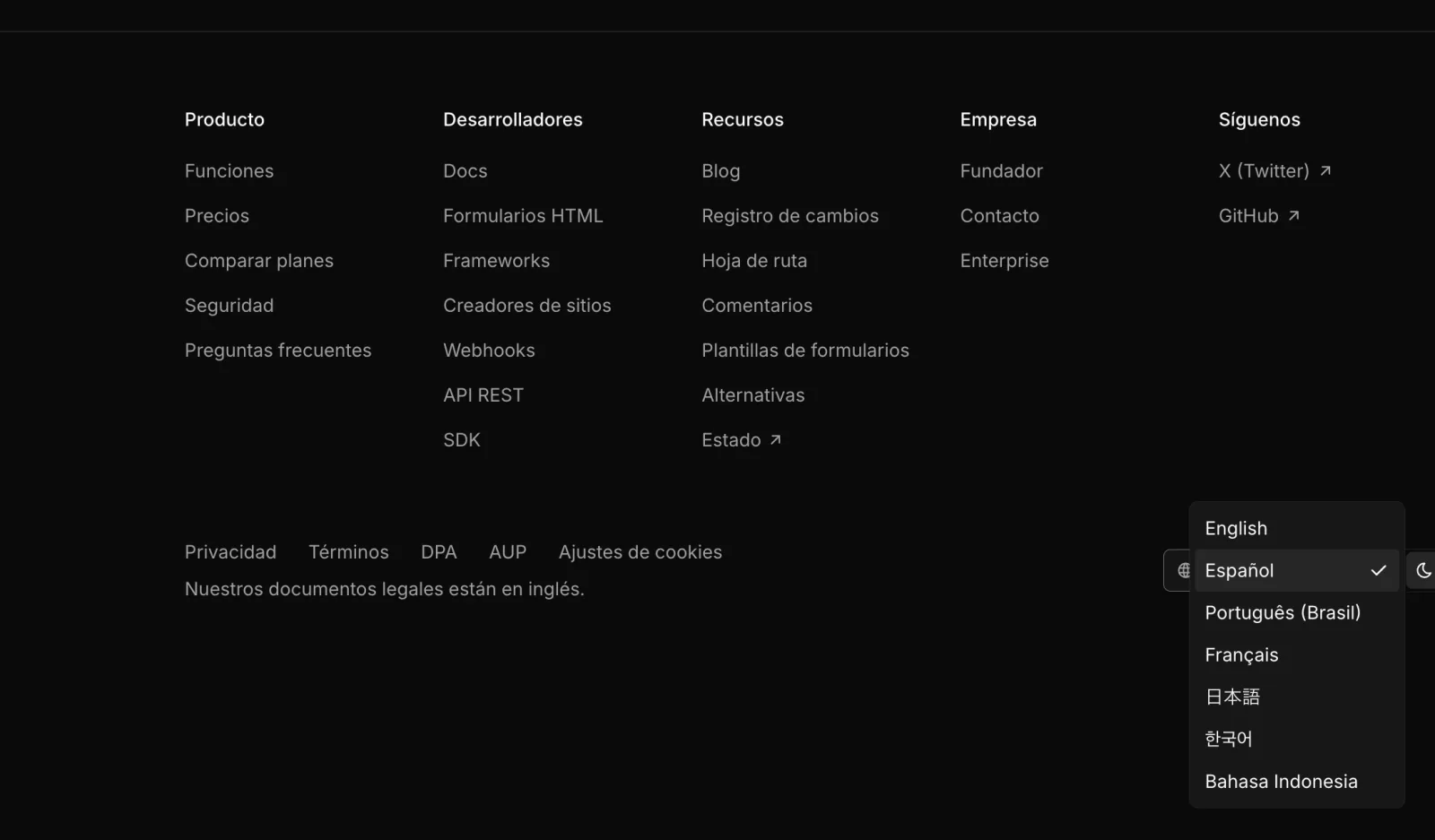Select Bahasa Indonesia language option
Viewport: 1435px width, 840px height.
[1297, 781]
